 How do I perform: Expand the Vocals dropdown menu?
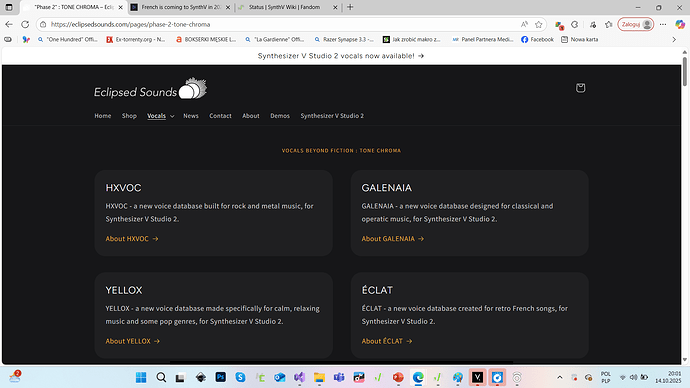(x=172, y=116)
